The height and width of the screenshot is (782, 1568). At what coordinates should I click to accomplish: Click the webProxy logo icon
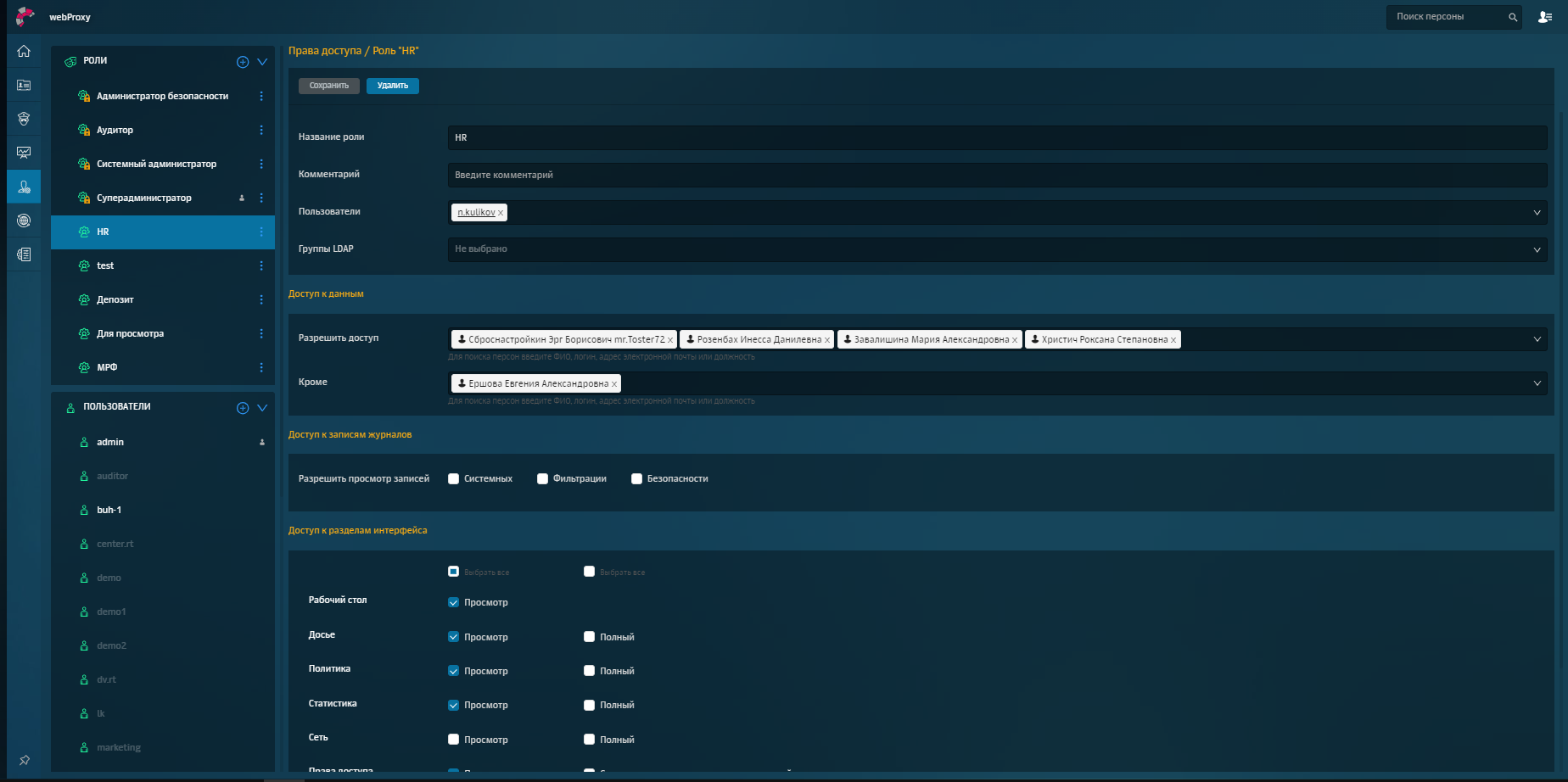pos(25,16)
